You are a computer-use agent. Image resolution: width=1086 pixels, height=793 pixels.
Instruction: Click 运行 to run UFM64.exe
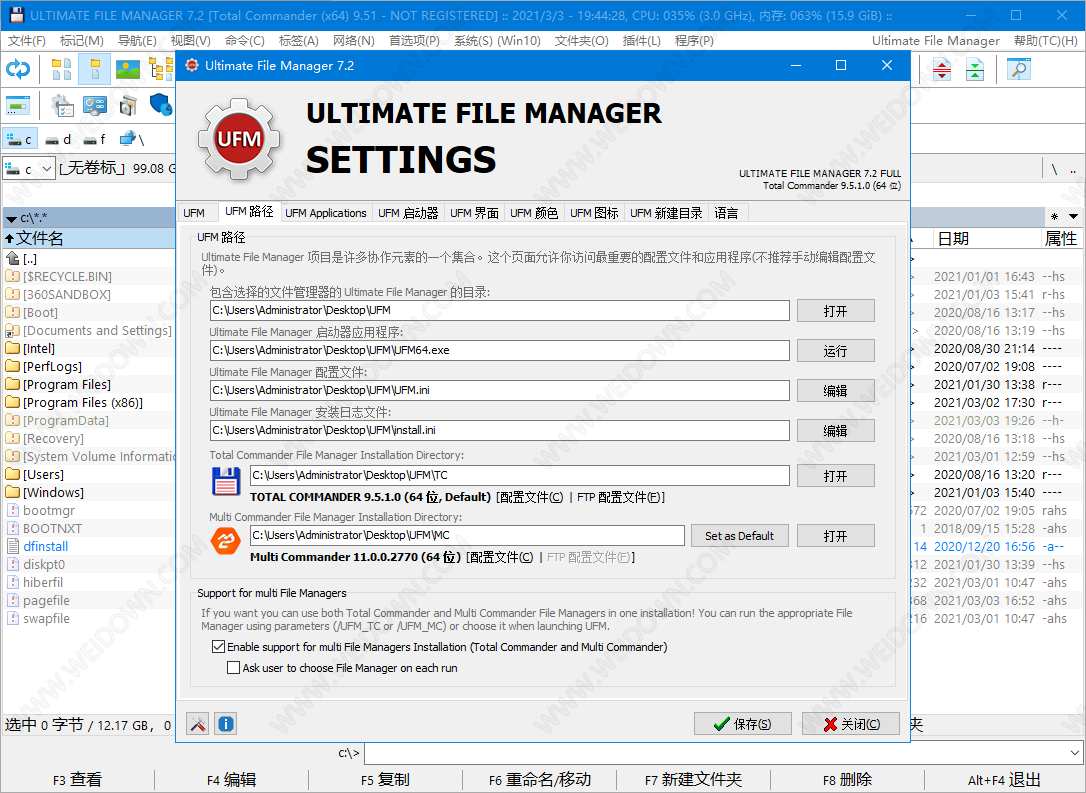coord(835,351)
